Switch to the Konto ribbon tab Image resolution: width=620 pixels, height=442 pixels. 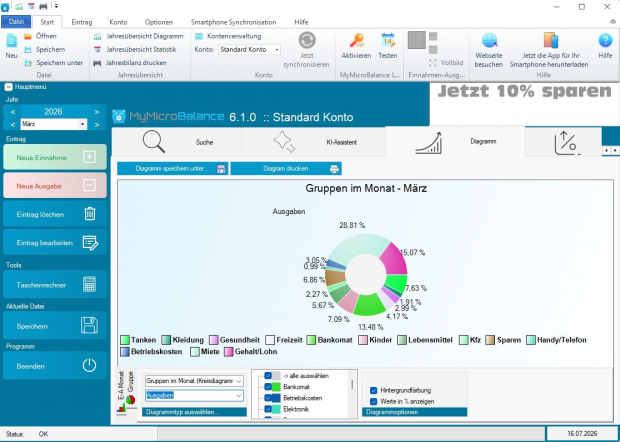coord(118,22)
